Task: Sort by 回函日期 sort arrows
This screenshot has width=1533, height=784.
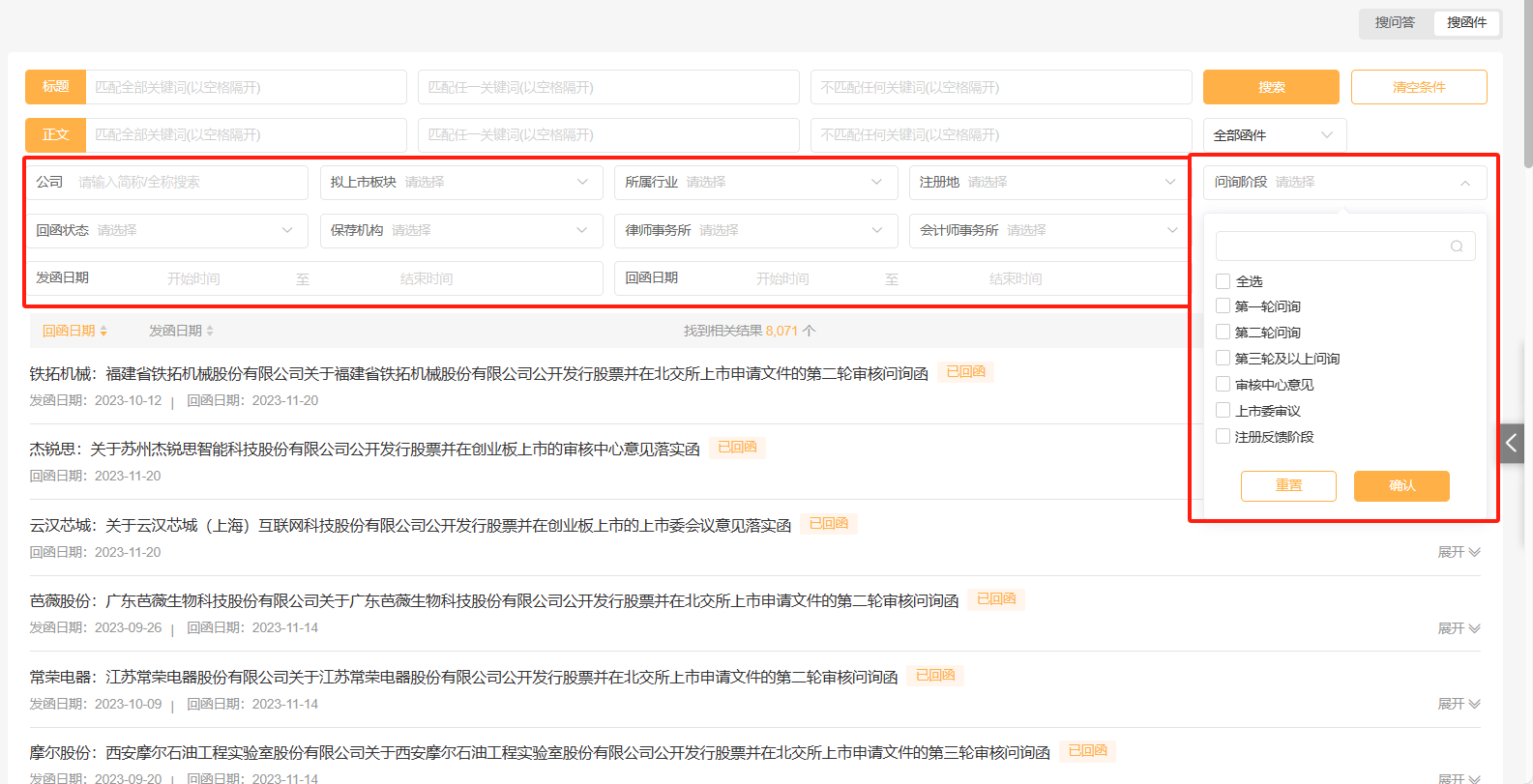Action: click(103, 331)
